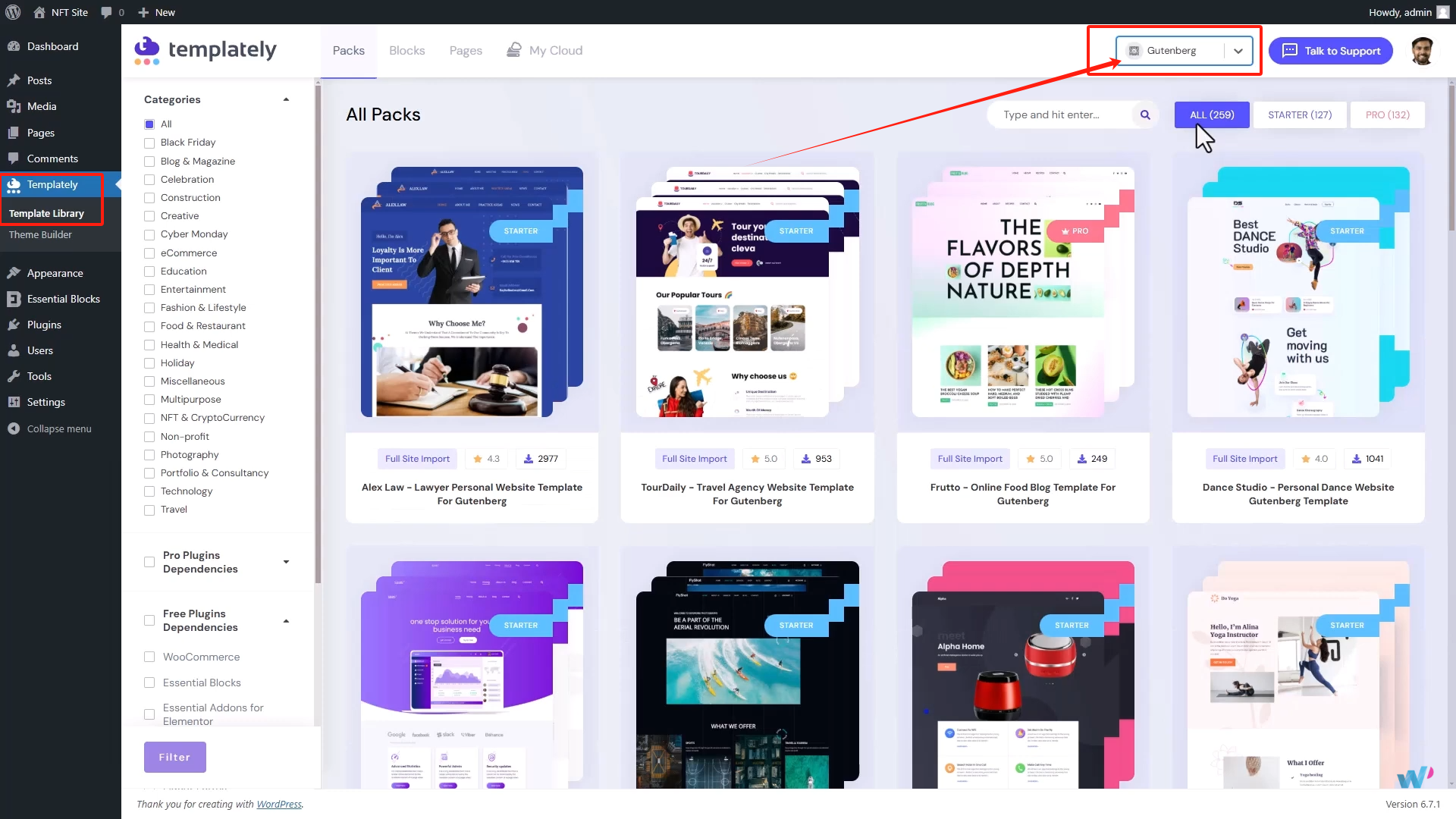Viewport: 1456px width, 819px height.
Task: Click the cloud icon next to My Cloud
Action: (x=515, y=49)
